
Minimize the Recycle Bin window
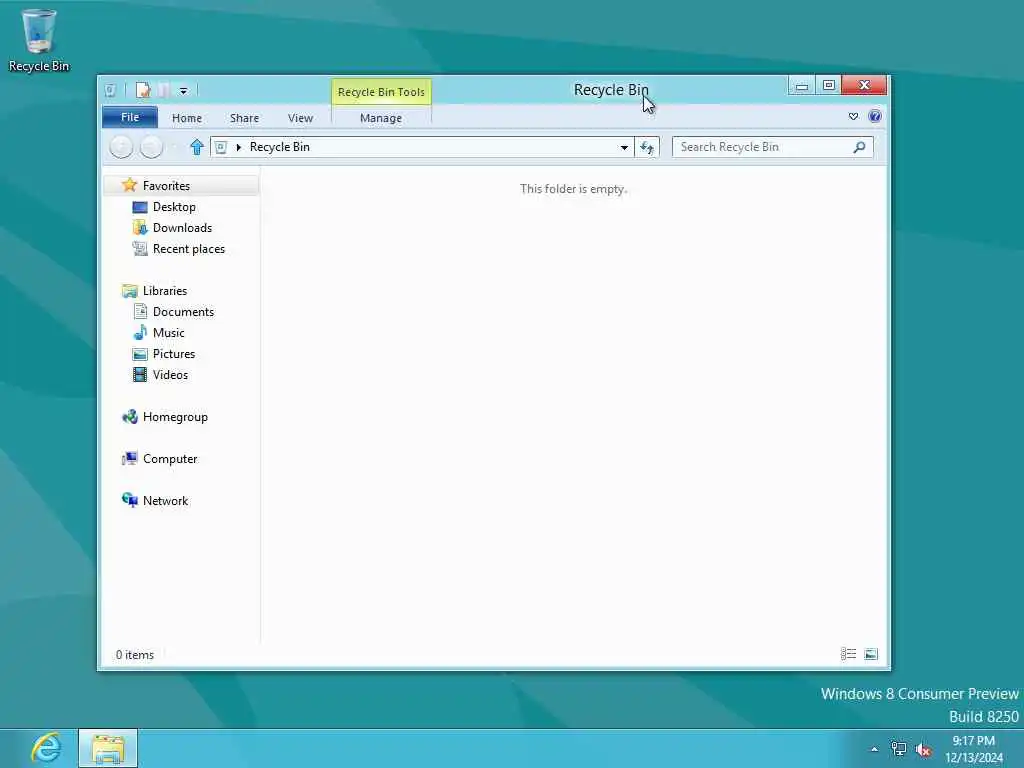tap(801, 86)
